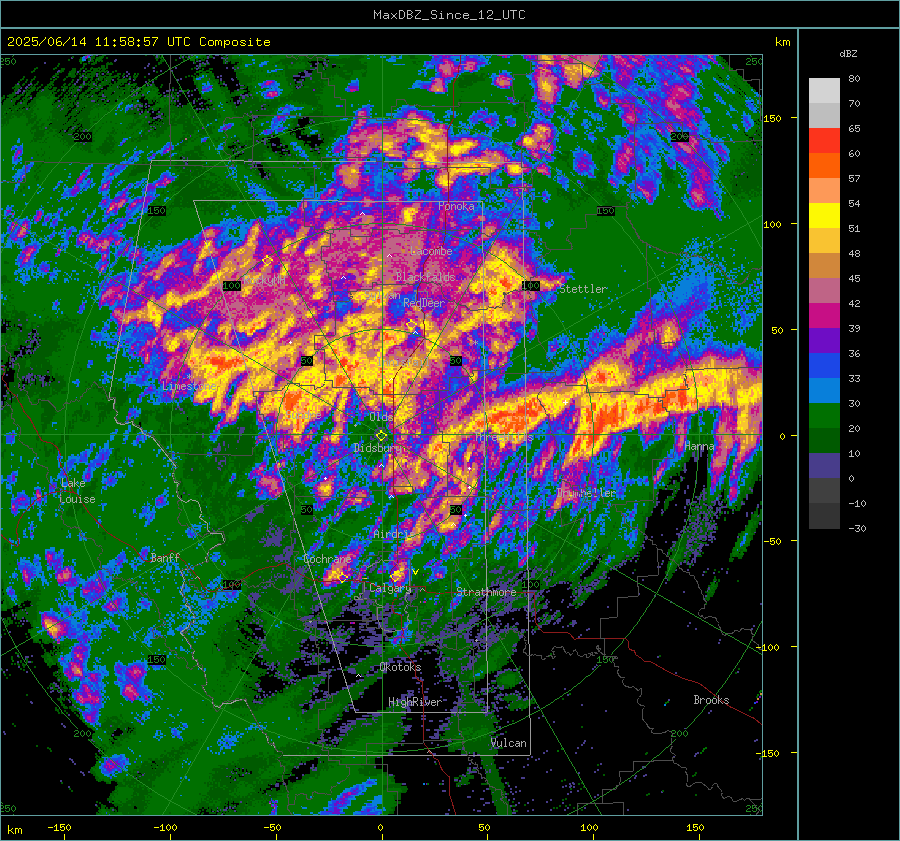Pick the light blue 30–33 dBZ swatch
900x841 pixels.
tap(824, 391)
